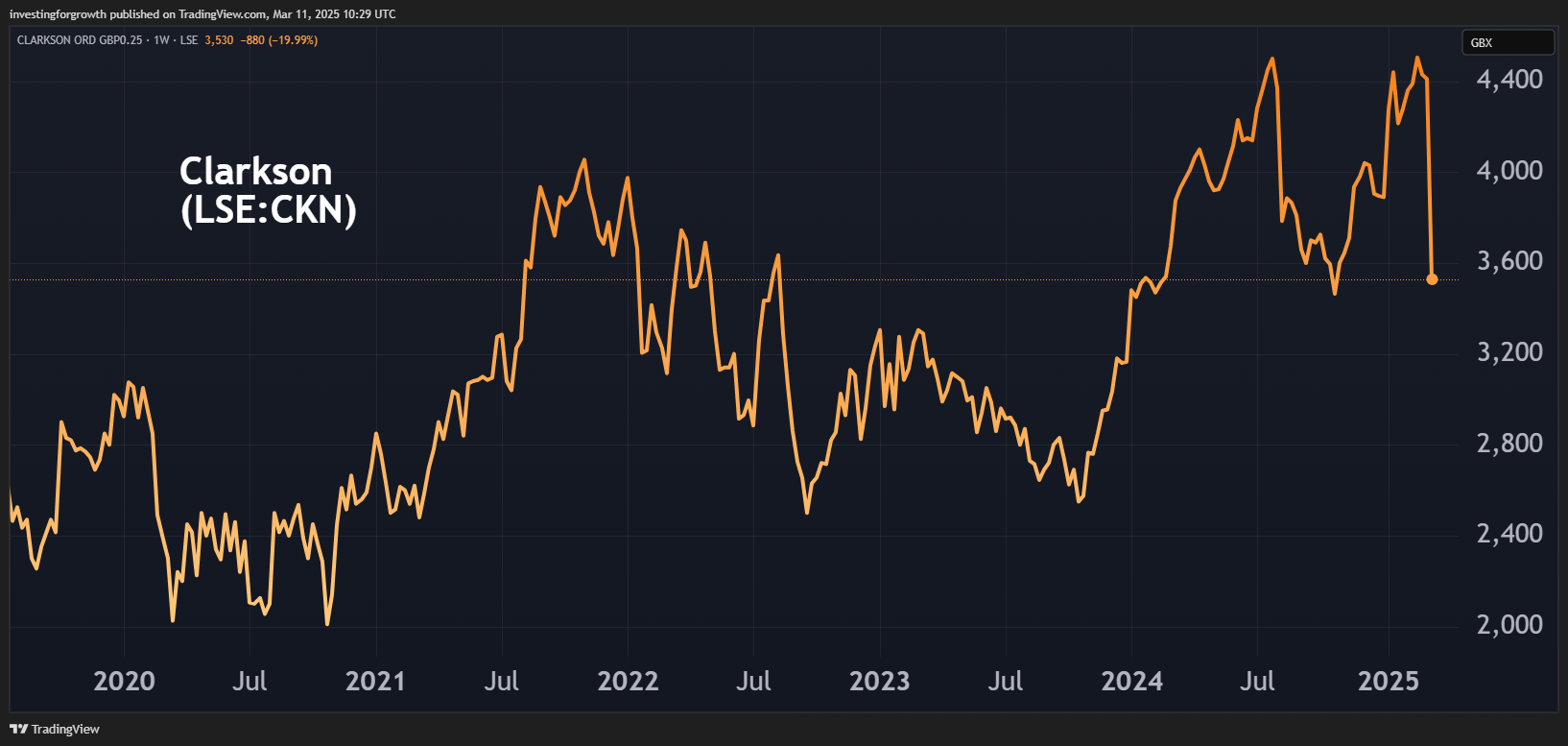Click the 3,200 price axis label
This screenshot has height=746, width=1568.
(1509, 351)
